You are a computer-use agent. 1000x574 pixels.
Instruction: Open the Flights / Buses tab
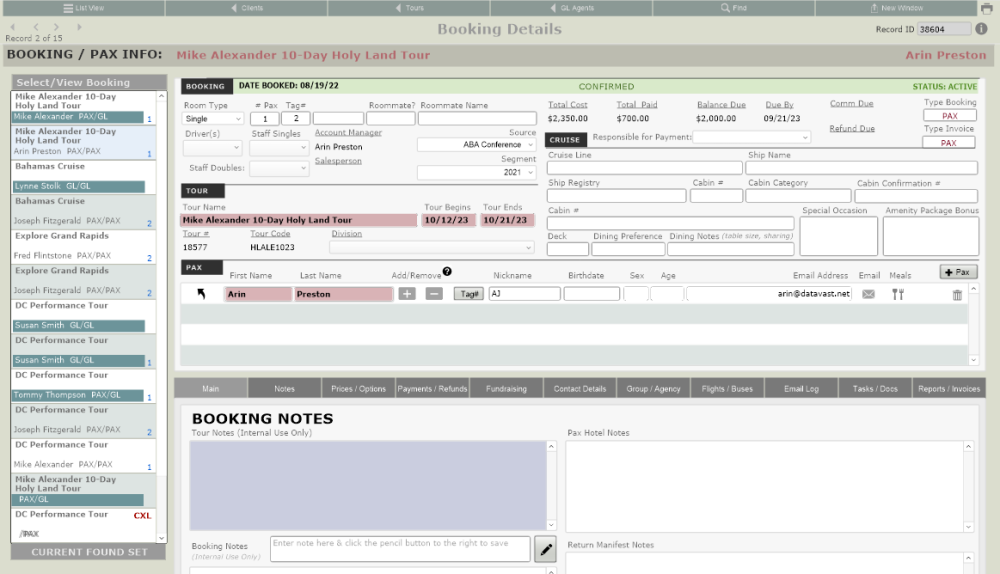coord(727,388)
